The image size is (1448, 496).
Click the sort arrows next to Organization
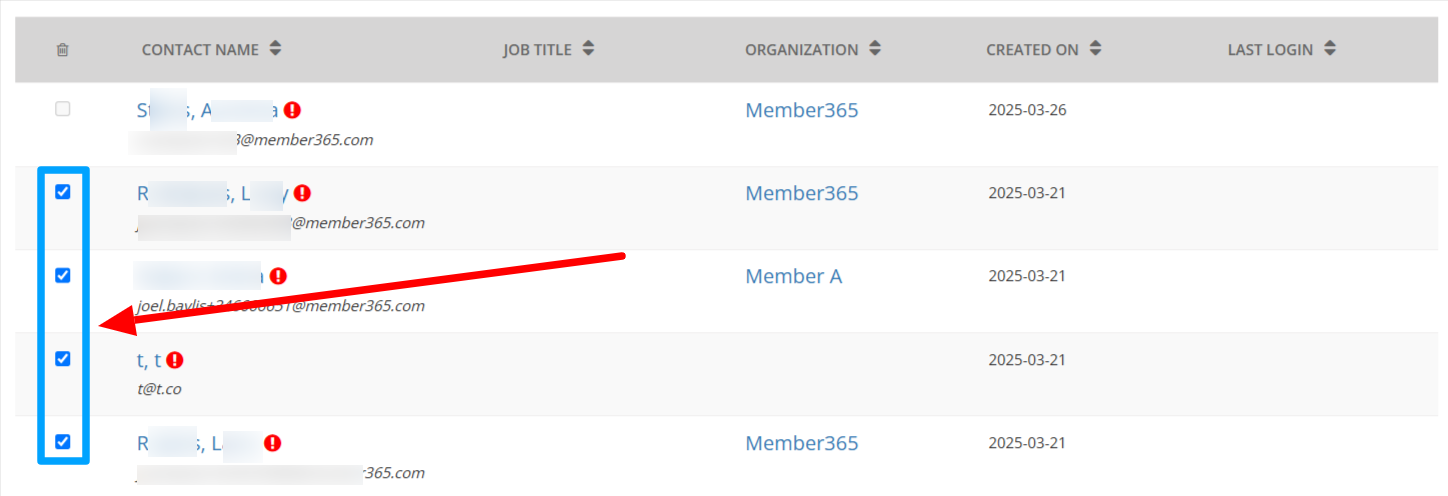[x=875, y=49]
